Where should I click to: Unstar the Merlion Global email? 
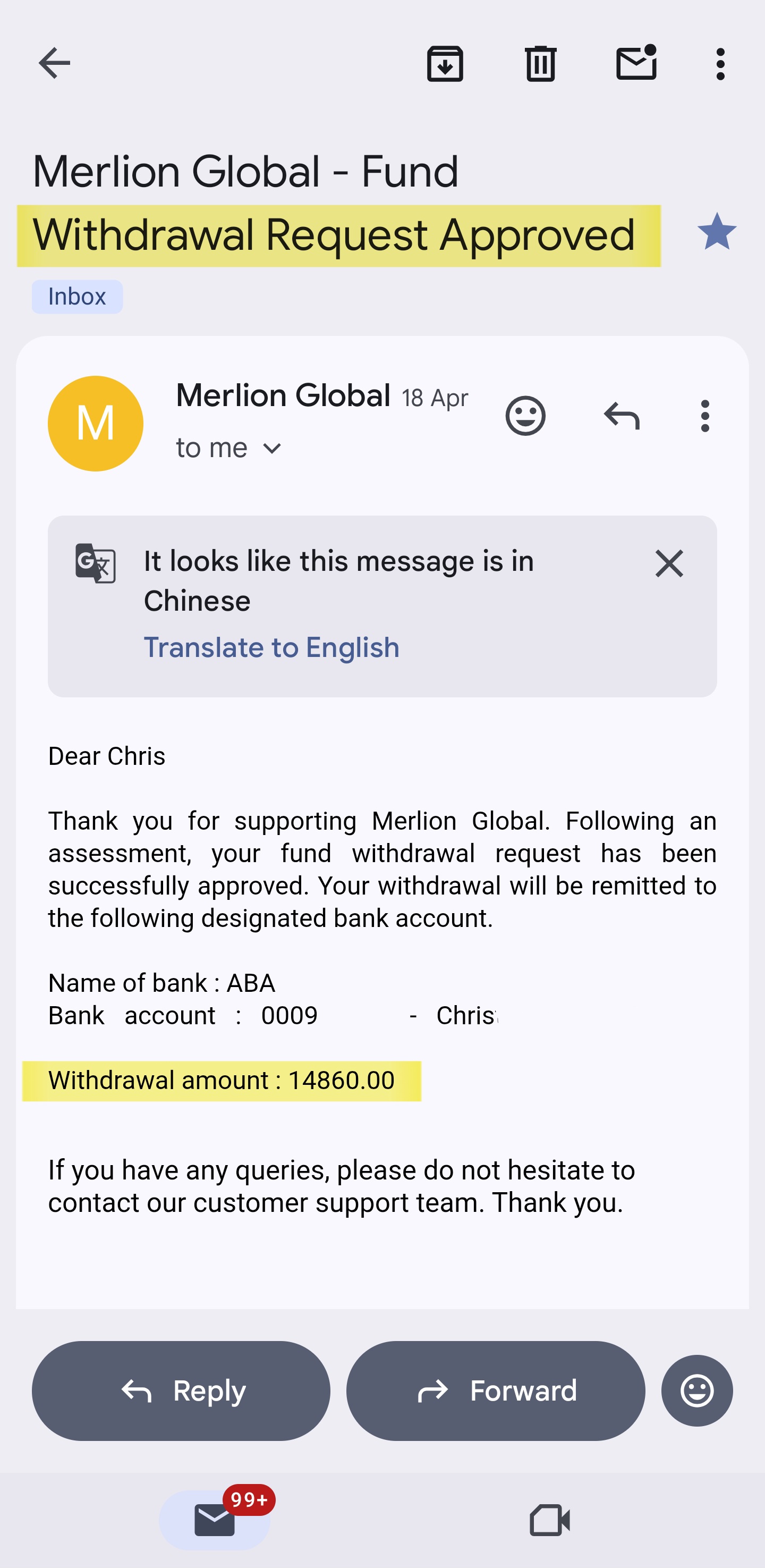coord(716,232)
